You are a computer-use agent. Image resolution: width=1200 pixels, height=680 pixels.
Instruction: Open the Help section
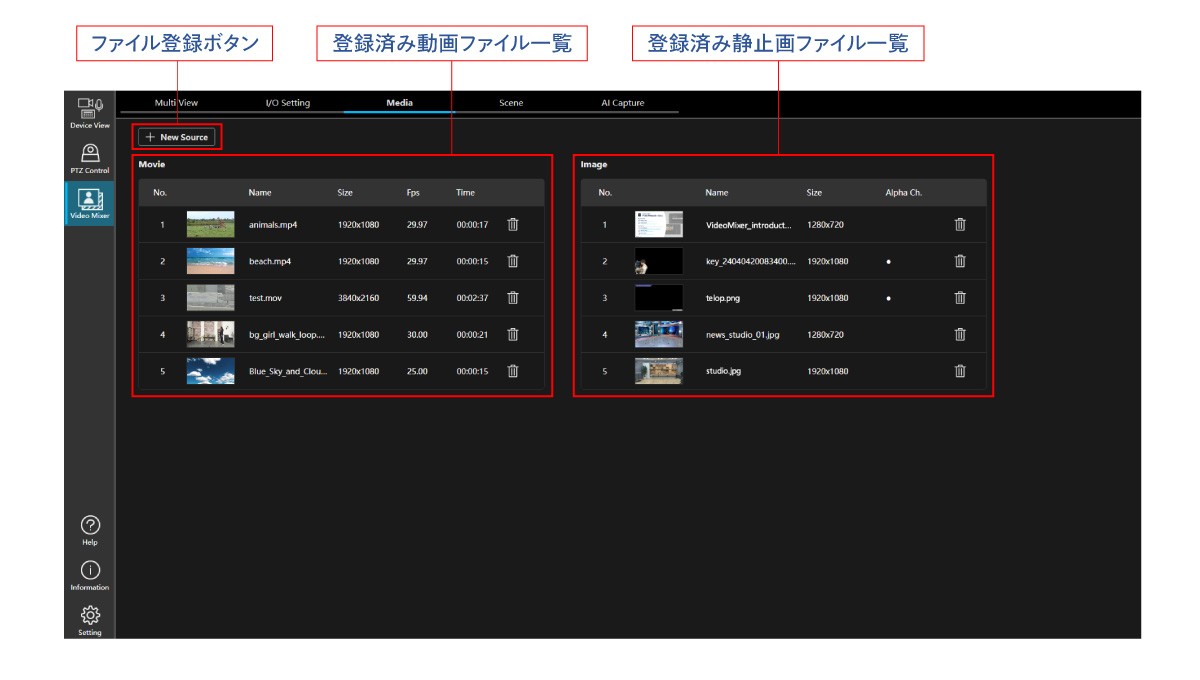coord(90,529)
